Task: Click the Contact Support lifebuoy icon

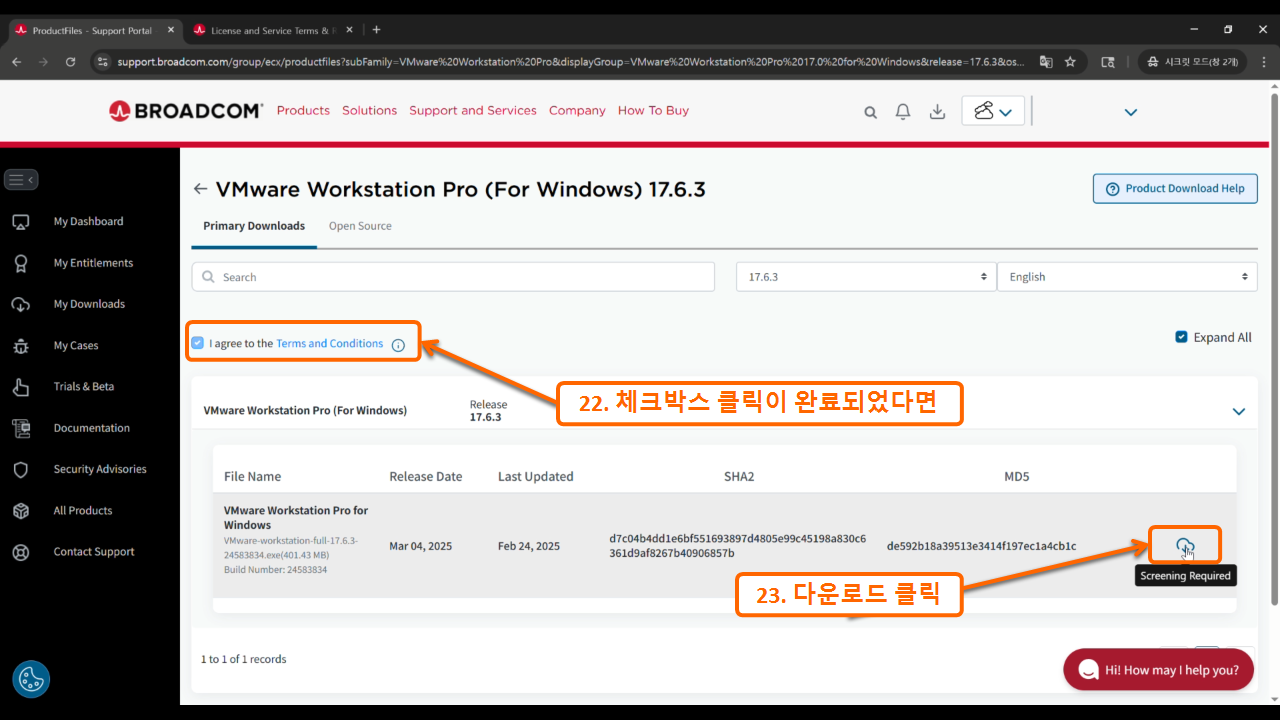Action: click(20, 552)
